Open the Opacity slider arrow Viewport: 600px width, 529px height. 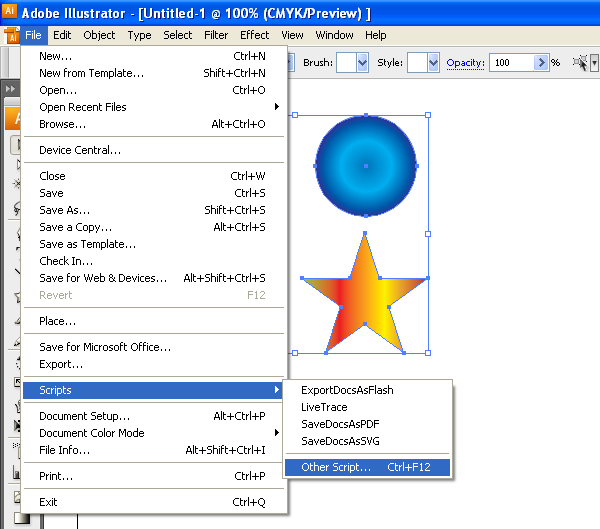[x=541, y=63]
